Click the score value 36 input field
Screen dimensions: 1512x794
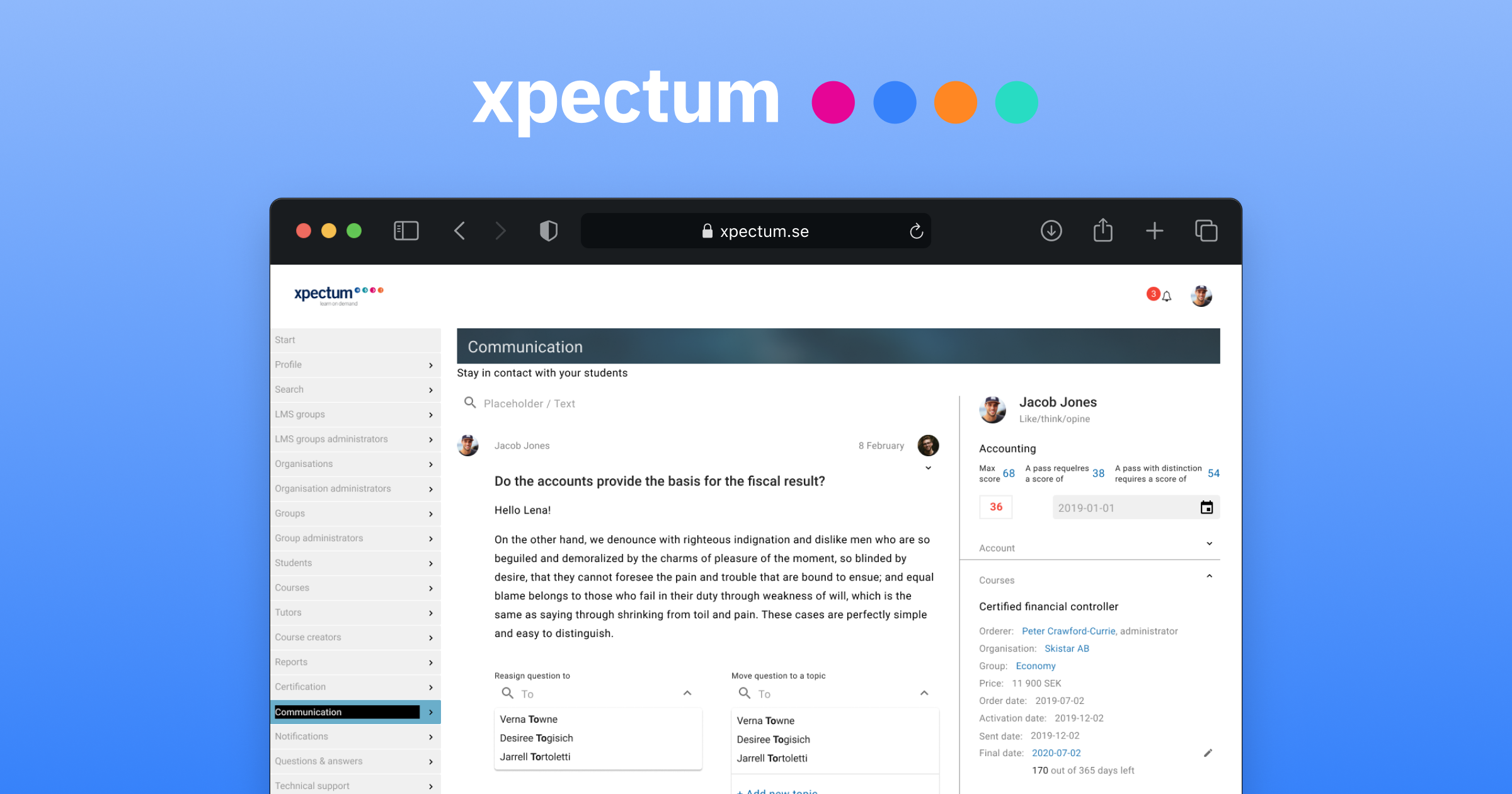pyautogui.click(x=993, y=508)
